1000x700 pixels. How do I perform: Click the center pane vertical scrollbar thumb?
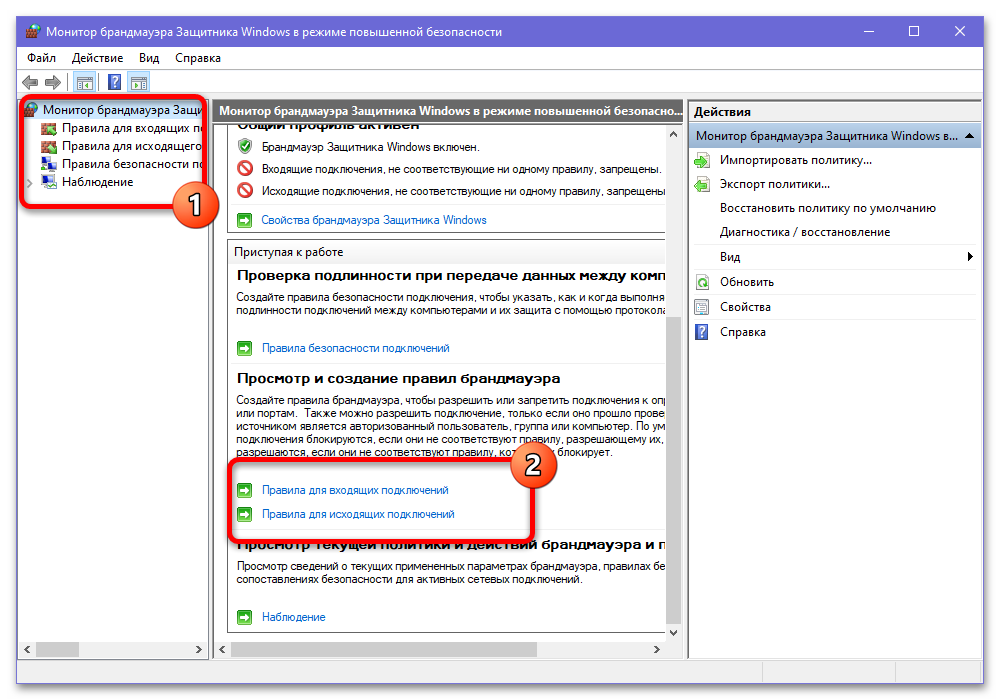[673, 470]
